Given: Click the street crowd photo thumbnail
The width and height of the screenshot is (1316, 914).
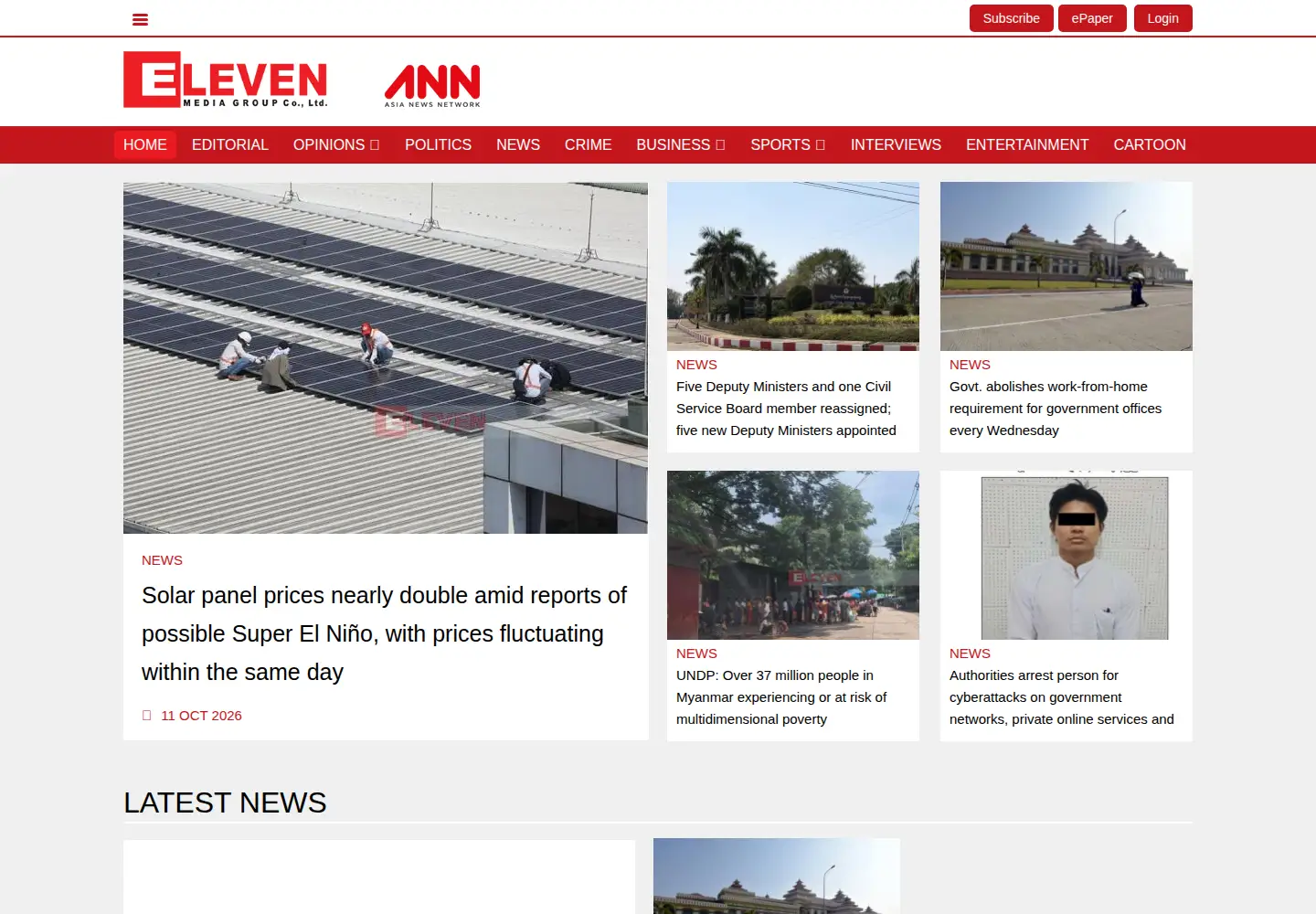Looking at the screenshot, I should pos(793,555).
